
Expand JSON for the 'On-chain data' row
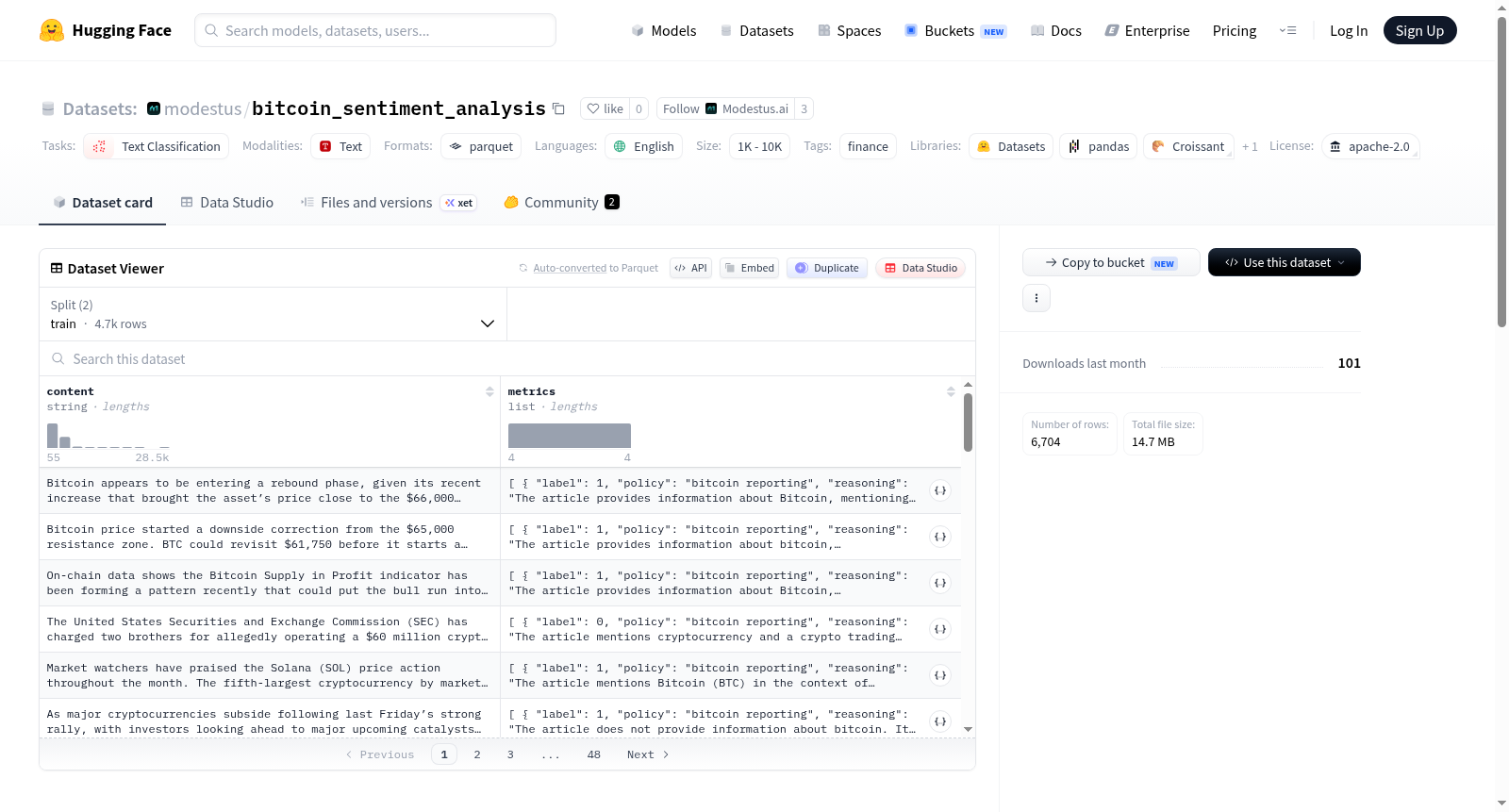[x=940, y=583]
